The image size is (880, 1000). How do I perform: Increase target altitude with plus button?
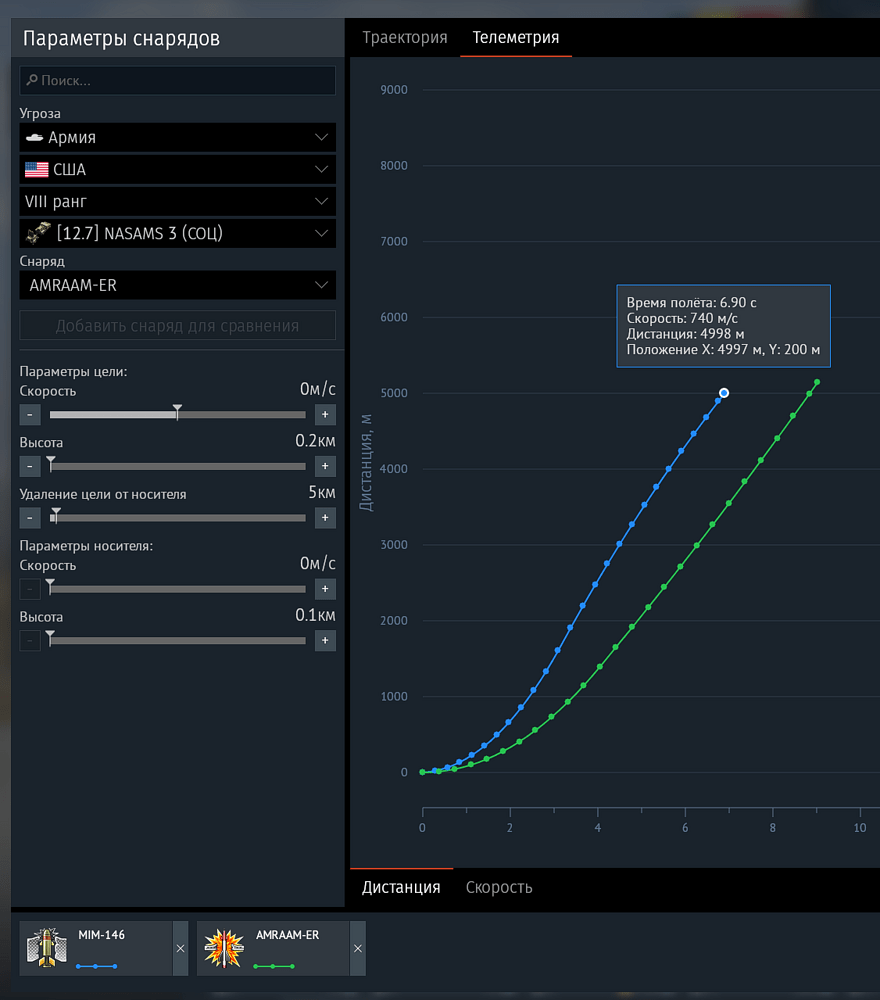click(325, 466)
